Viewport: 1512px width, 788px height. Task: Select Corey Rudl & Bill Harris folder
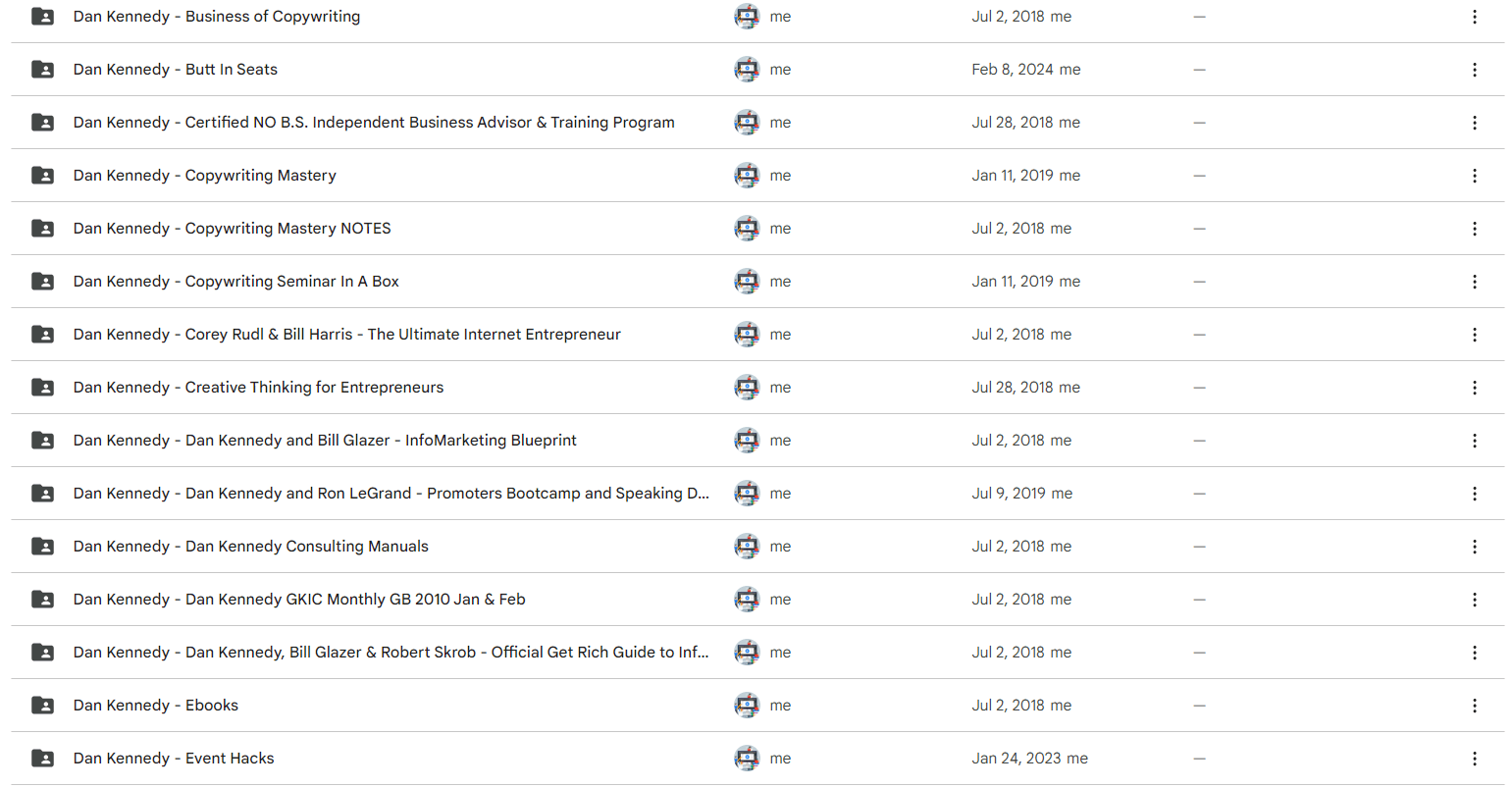tap(347, 335)
